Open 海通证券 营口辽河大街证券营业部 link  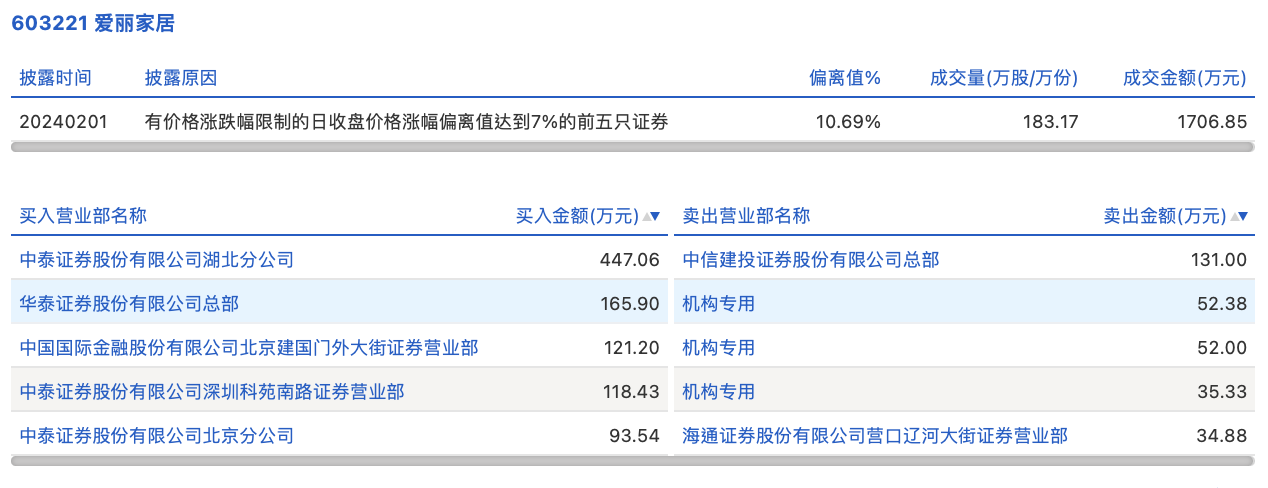click(875, 435)
